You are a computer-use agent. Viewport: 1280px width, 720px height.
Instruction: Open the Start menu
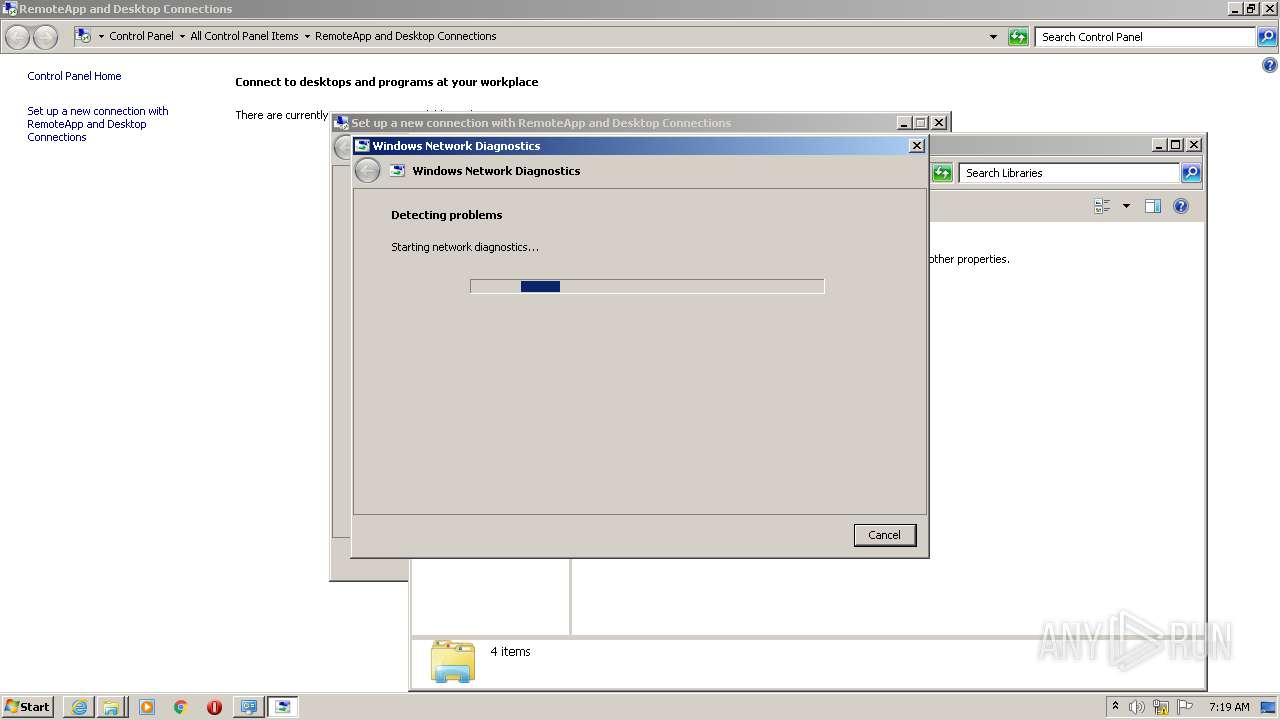click(27, 706)
